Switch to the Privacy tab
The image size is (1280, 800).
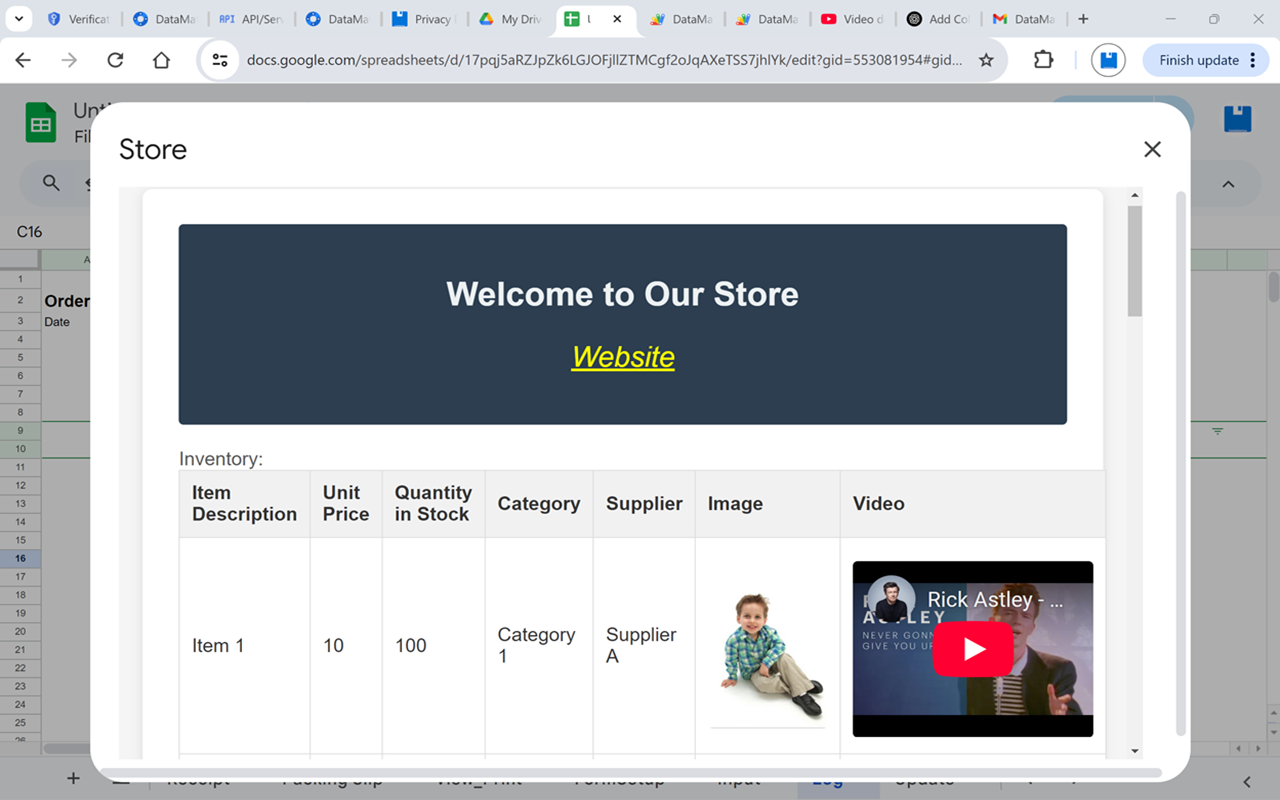(x=422, y=19)
